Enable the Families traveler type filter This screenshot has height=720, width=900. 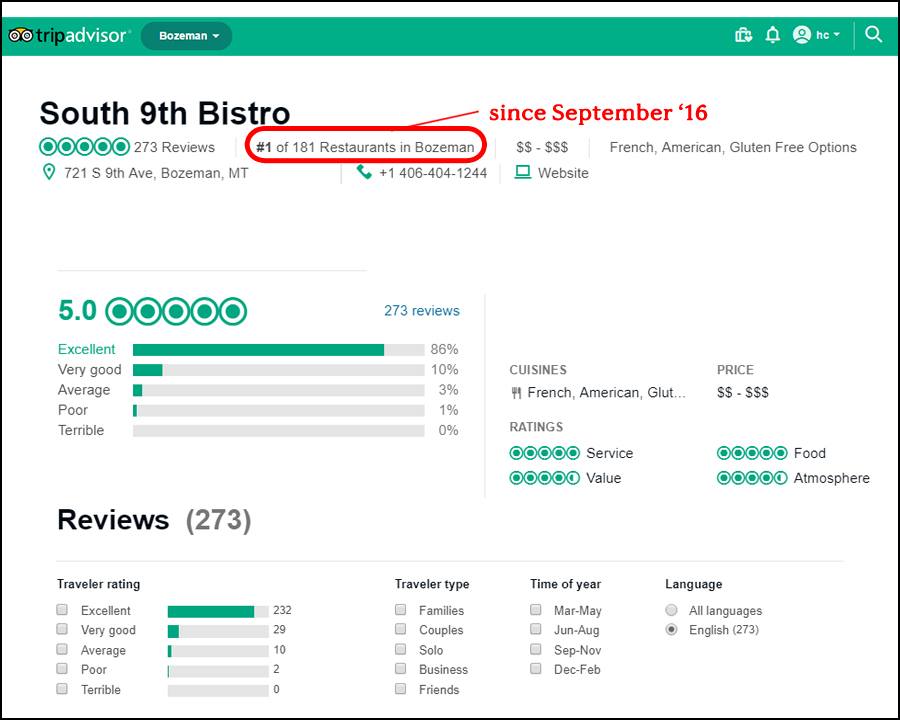tap(401, 610)
